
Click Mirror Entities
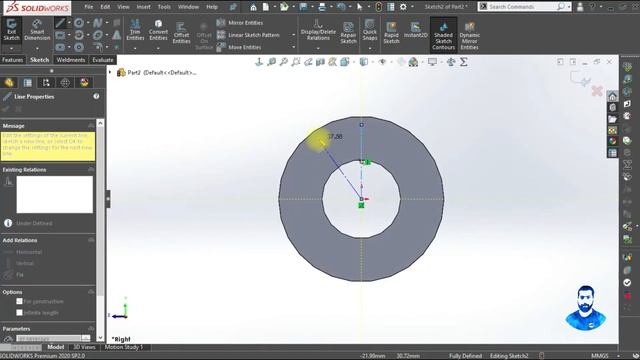click(x=240, y=23)
